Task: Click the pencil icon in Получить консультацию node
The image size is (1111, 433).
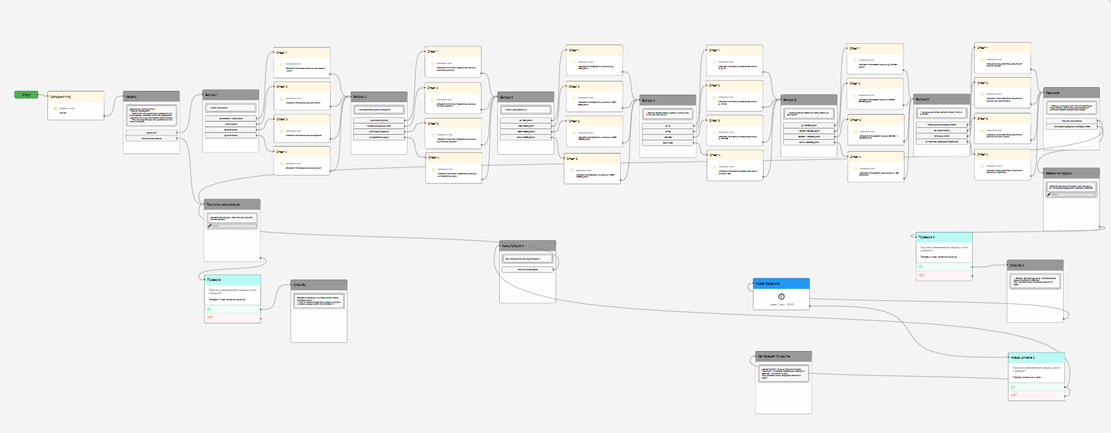Action: (x=210, y=225)
